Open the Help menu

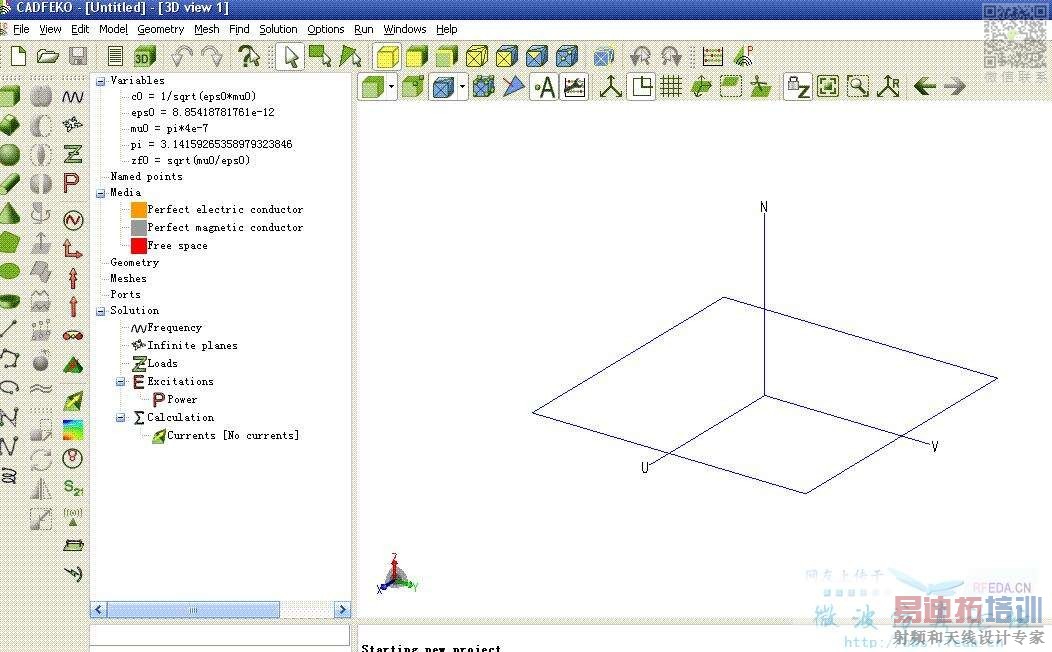(x=446, y=29)
